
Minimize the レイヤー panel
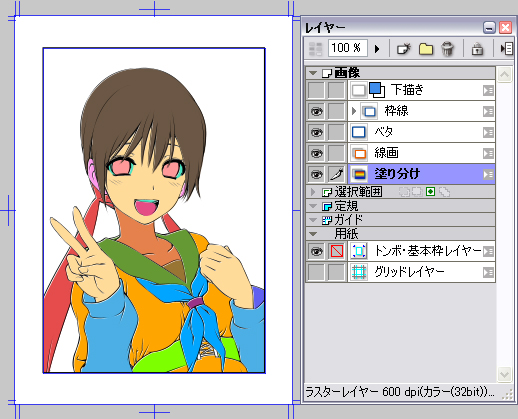coord(489,28)
